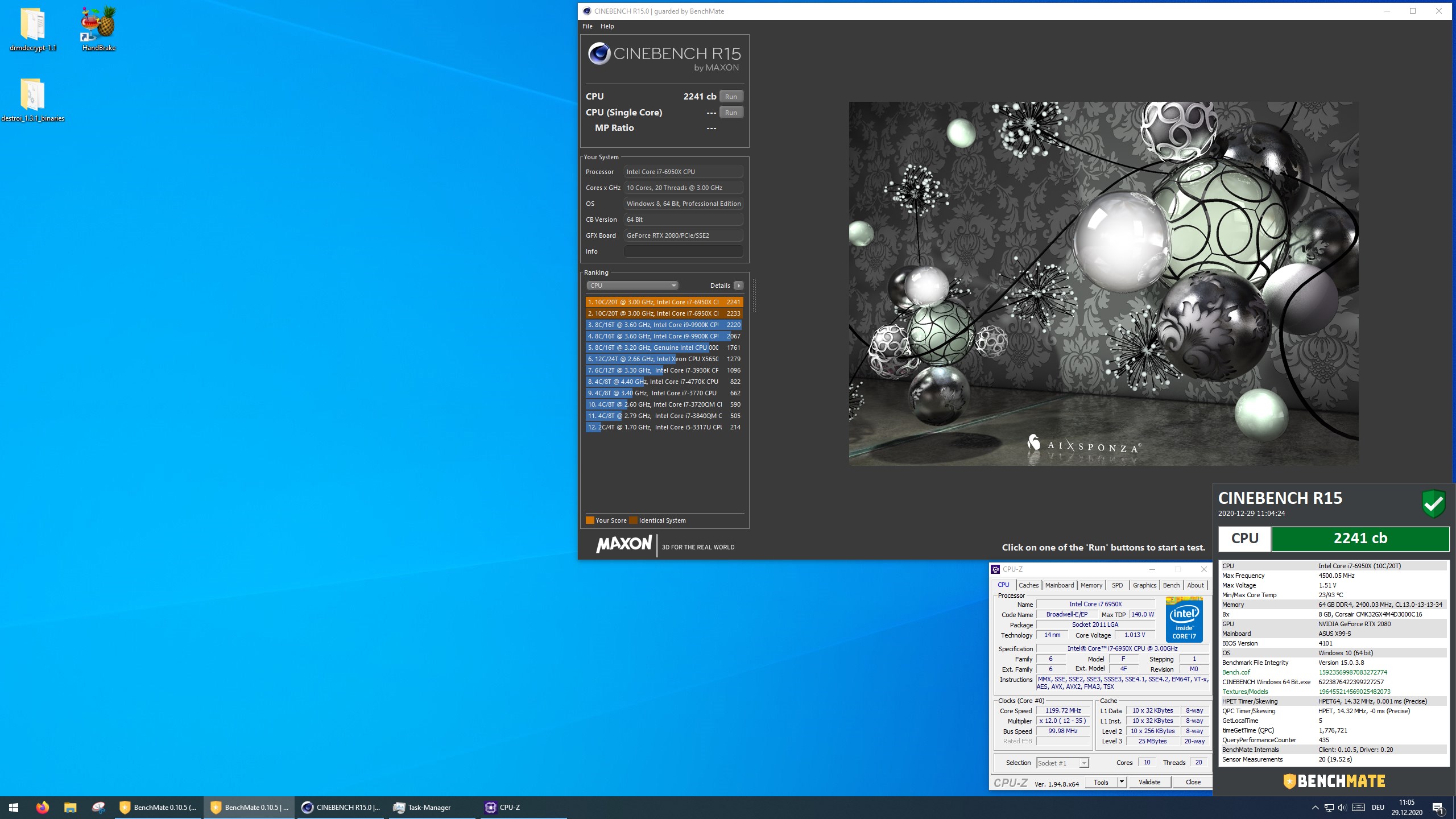Image resolution: width=1456 pixels, height=819 pixels.
Task: Click the Identical System legend swatch
Action: pos(633,520)
